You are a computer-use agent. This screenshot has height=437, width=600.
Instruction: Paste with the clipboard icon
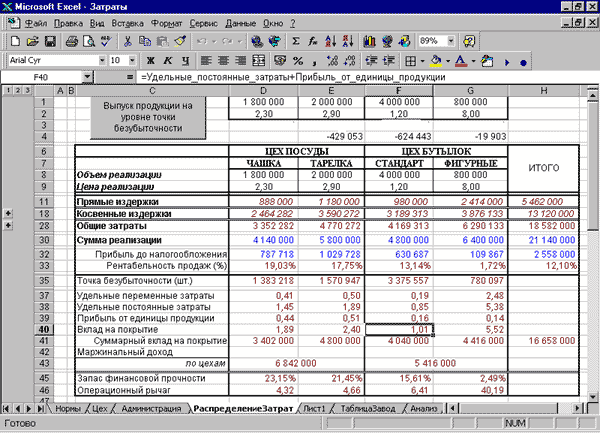[162, 41]
